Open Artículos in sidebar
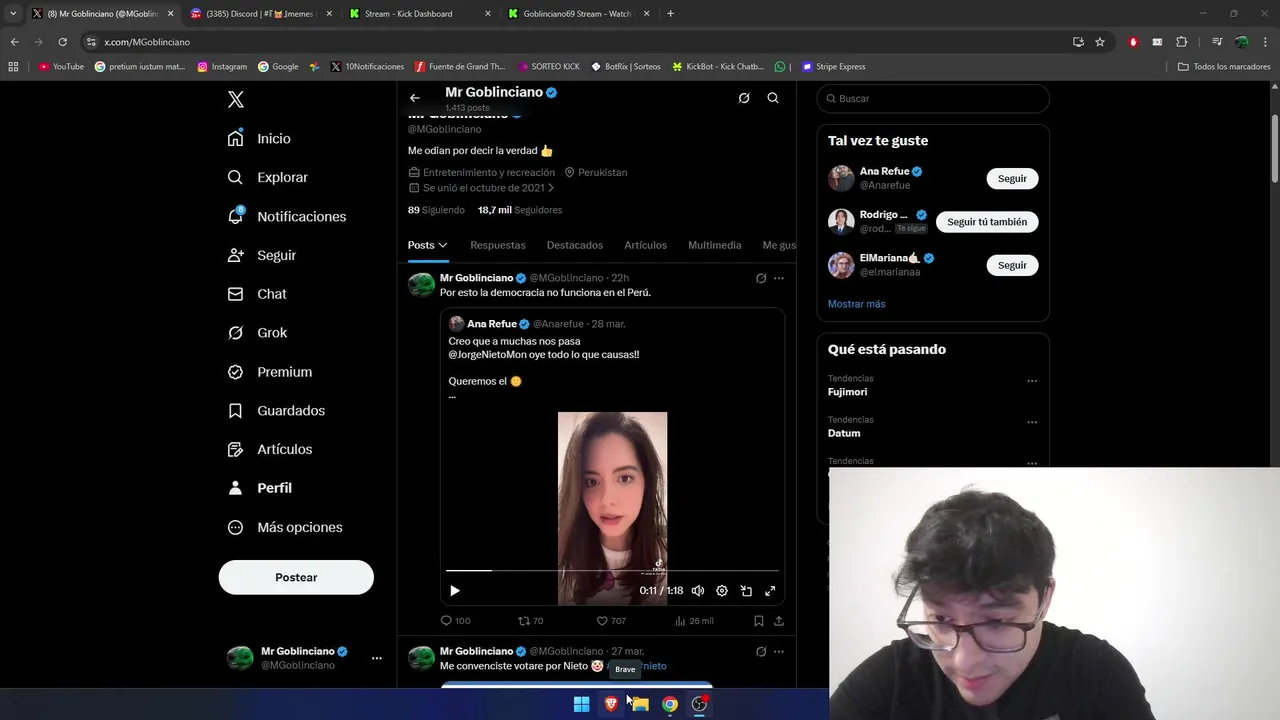Image resolution: width=1280 pixels, height=720 pixels. 270,449
